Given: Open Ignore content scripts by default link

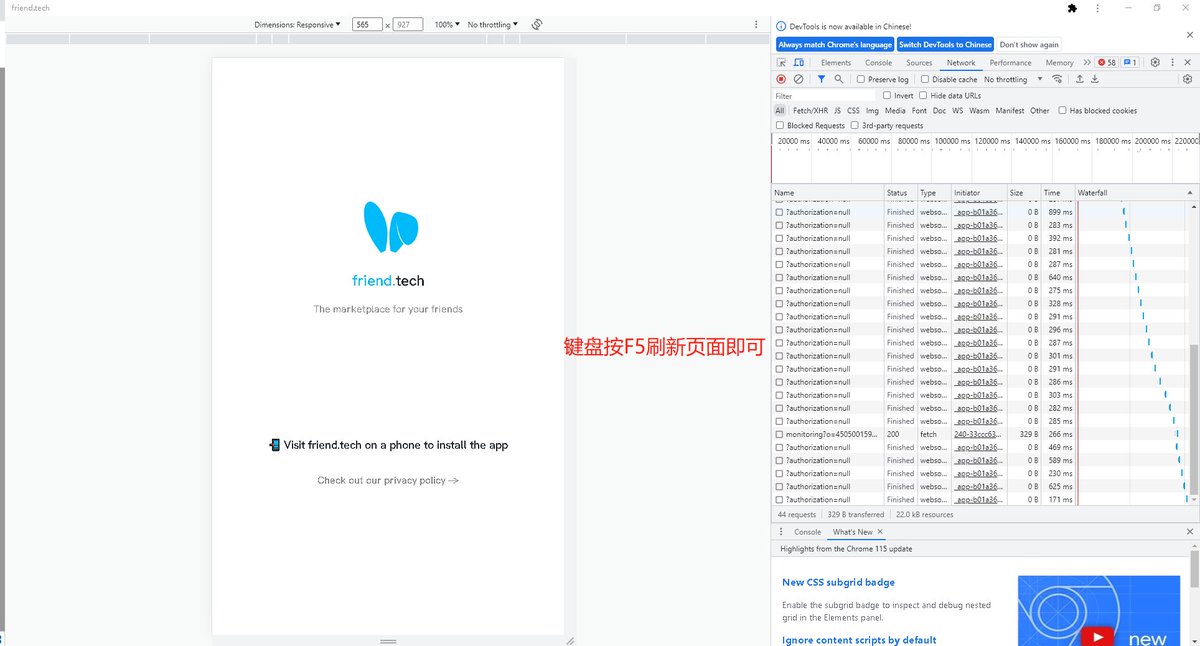Looking at the screenshot, I should click(859, 640).
